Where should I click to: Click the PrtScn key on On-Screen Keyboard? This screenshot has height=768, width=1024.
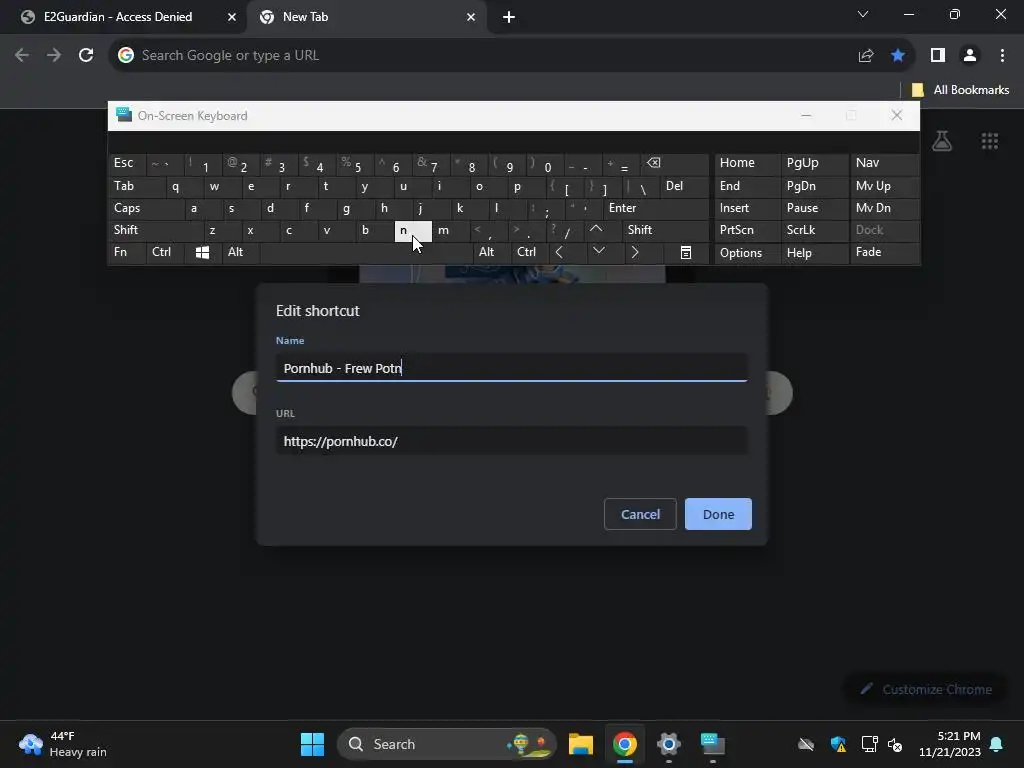coord(747,230)
